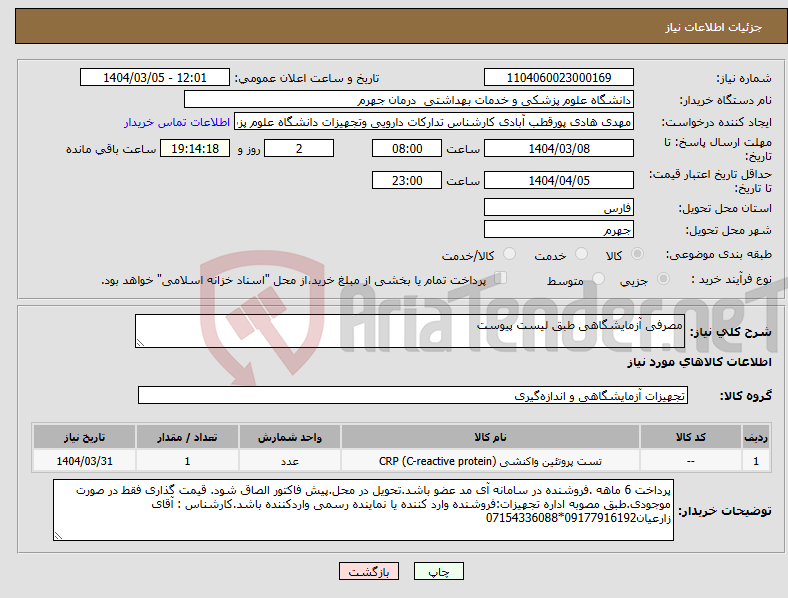Select the خدمت radio button
The width and height of the screenshot is (788, 598).
click(581, 254)
